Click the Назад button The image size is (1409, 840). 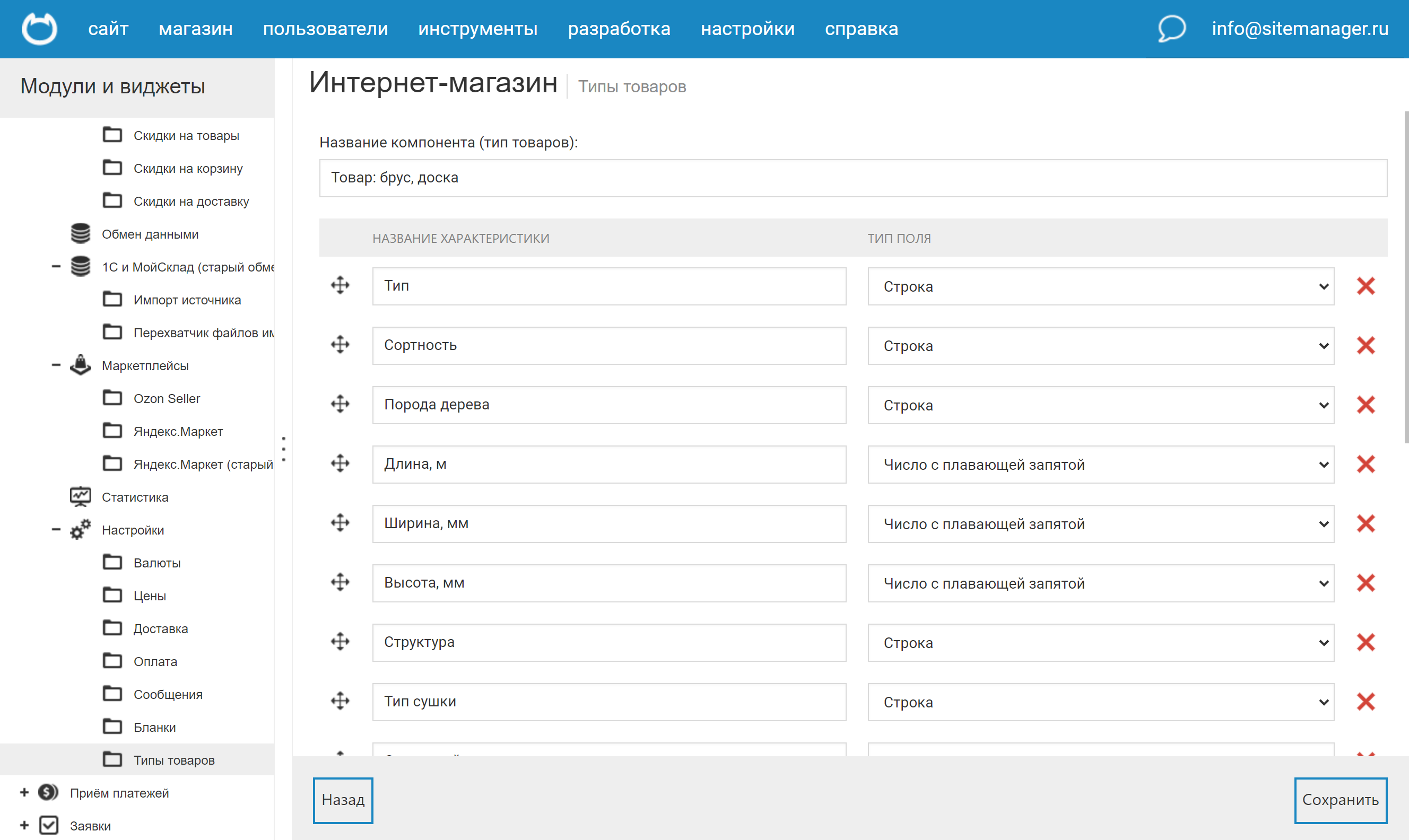343,800
